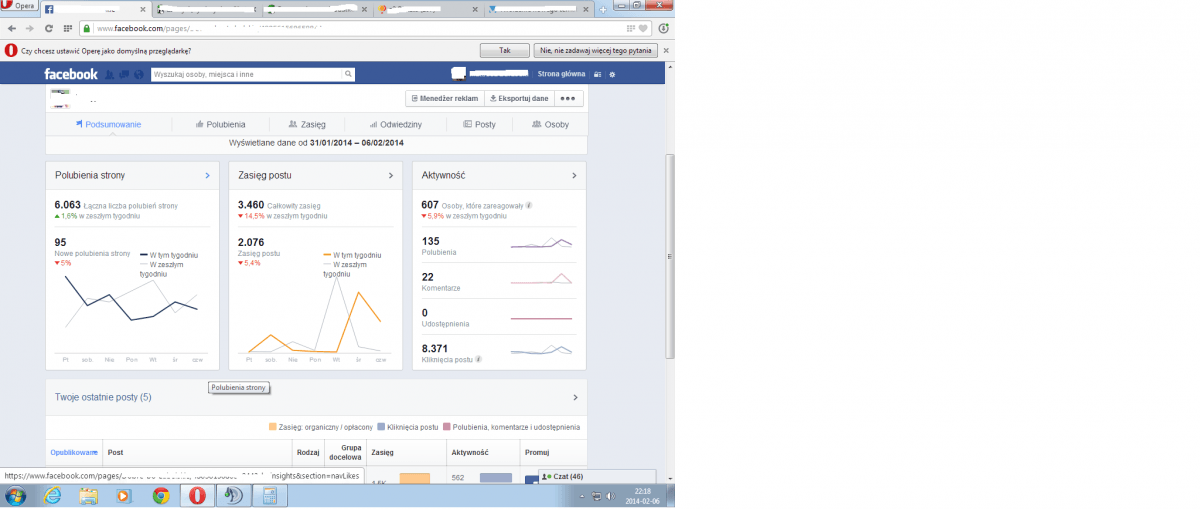This screenshot has height=509, width=1200.
Task: Click the Facebook search input field
Action: 245,74
